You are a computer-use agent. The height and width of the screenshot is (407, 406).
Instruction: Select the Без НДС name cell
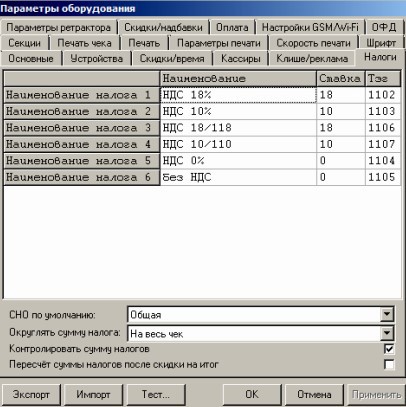tap(238, 177)
